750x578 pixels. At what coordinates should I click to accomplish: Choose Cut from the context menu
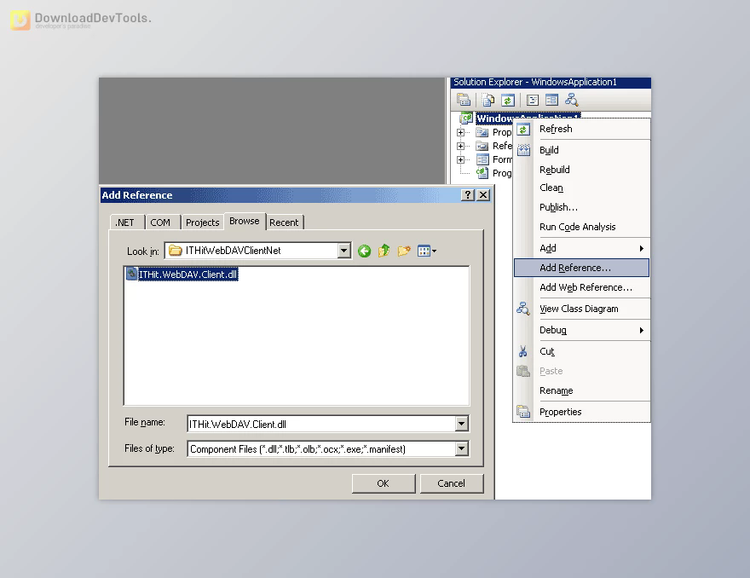582,351
